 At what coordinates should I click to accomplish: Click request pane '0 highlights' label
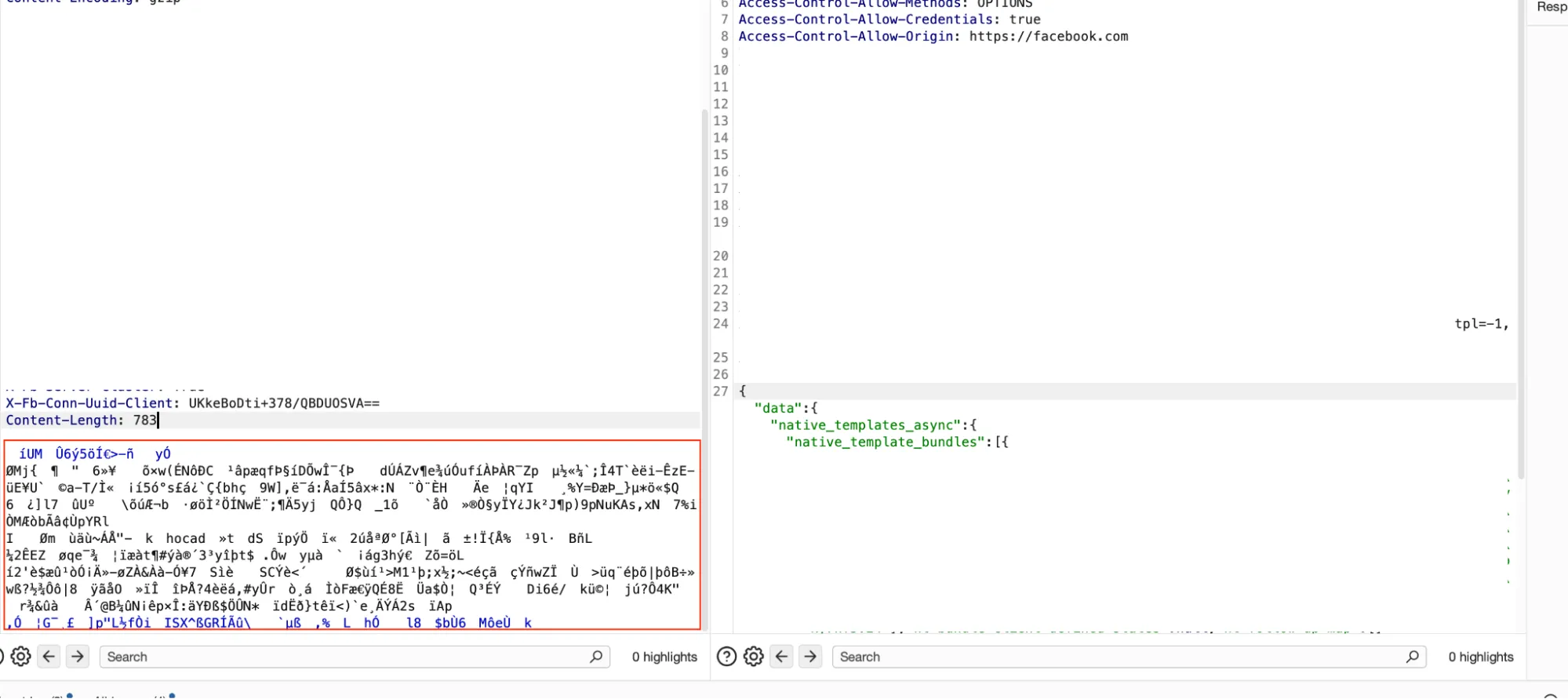(664, 657)
